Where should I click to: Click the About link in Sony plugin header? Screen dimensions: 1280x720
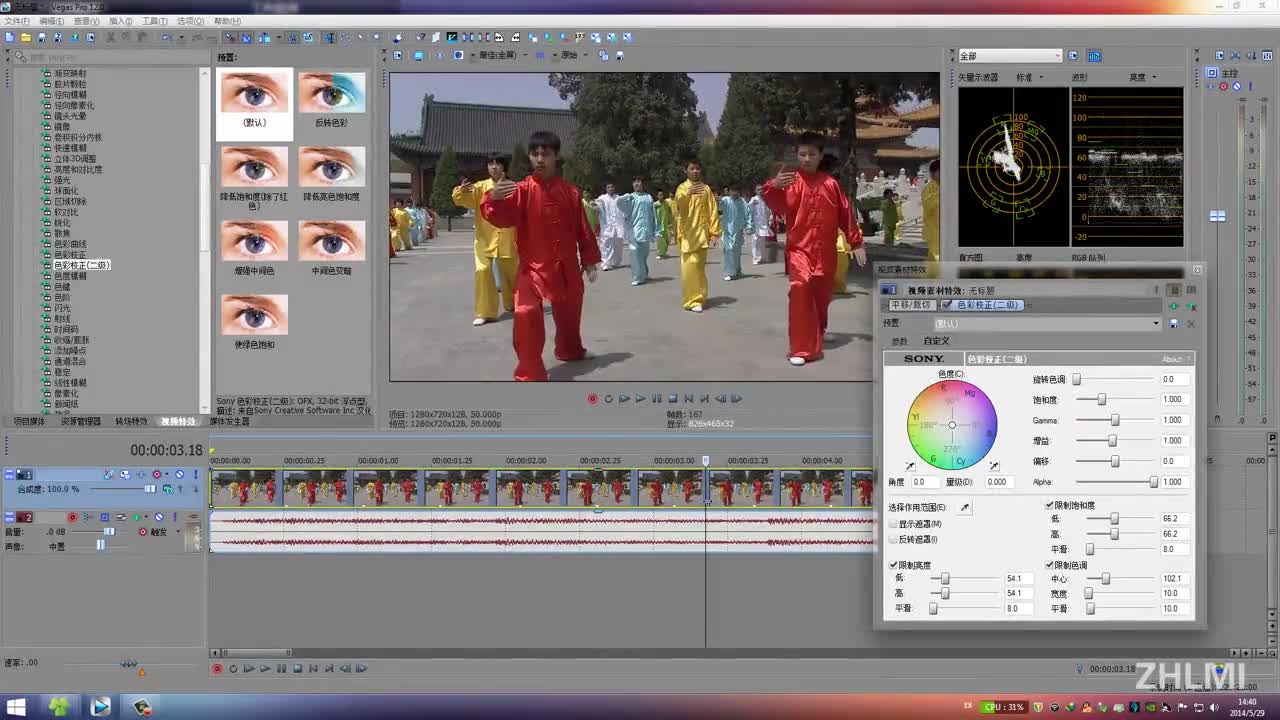click(x=1173, y=359)
